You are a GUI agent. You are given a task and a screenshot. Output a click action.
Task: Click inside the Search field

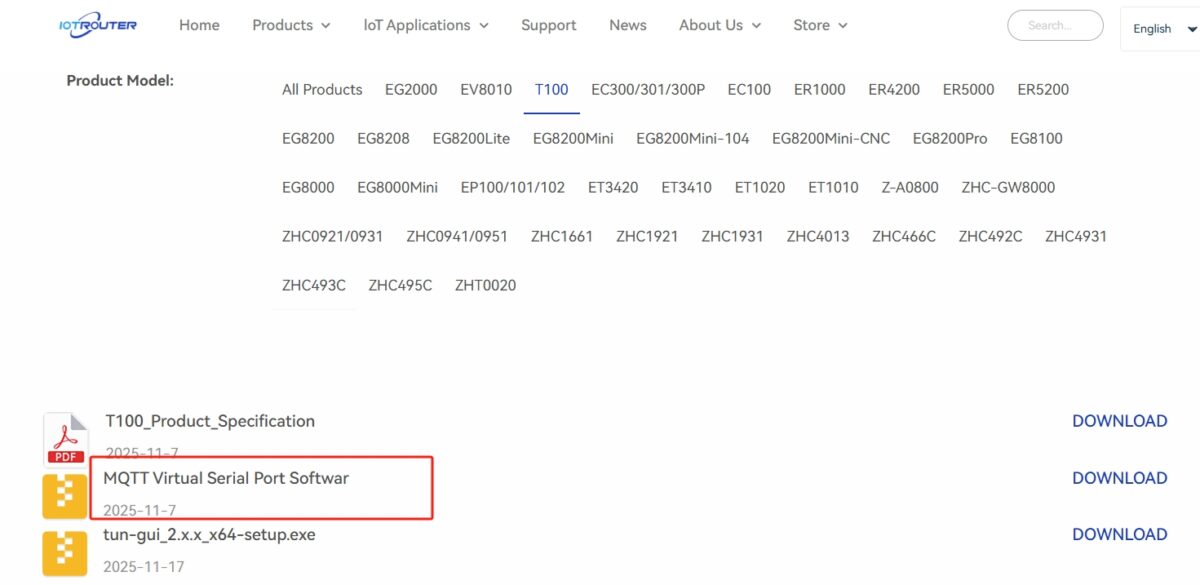[x=1055, y=25]
